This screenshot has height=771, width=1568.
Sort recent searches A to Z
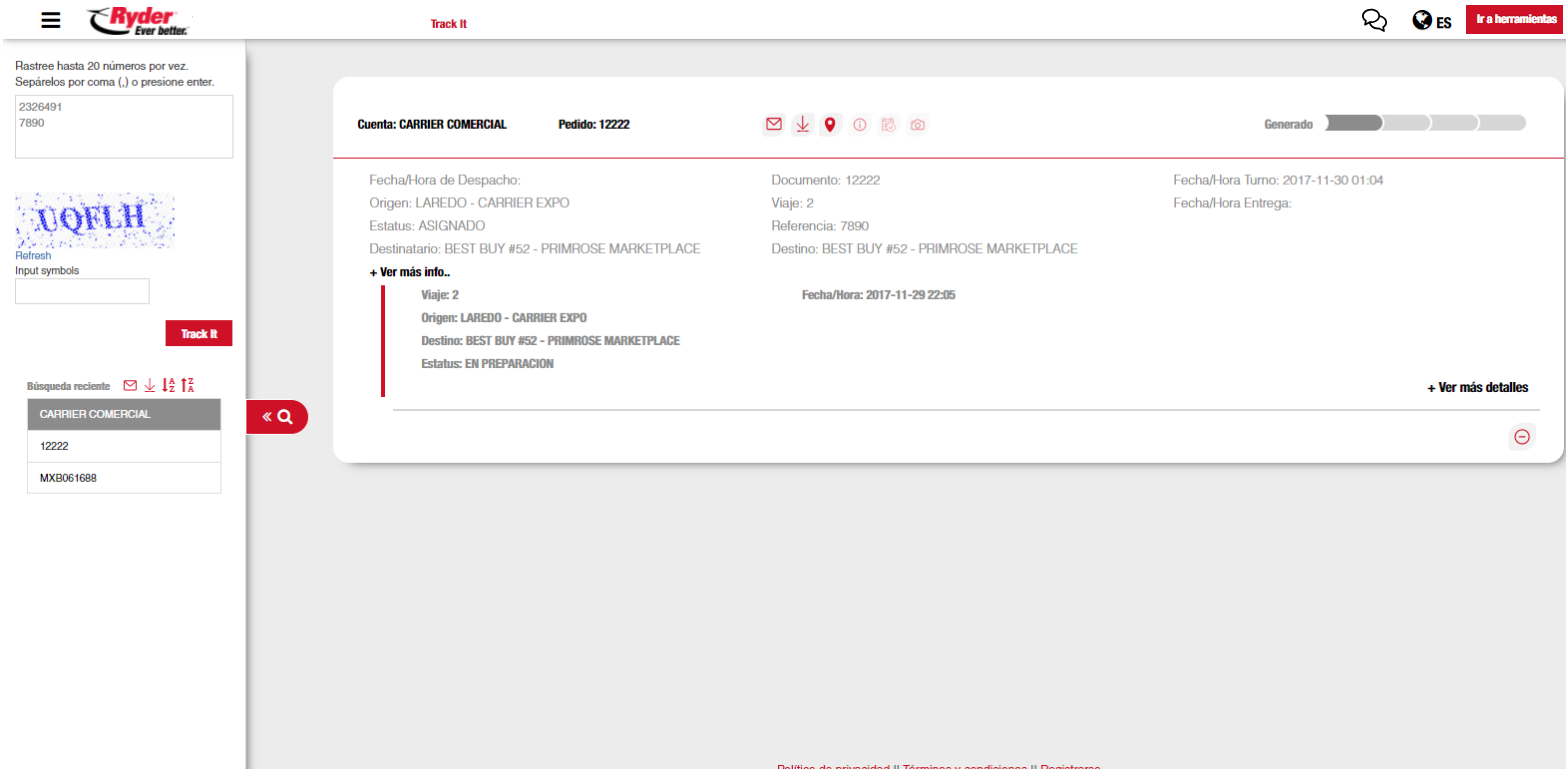click(x=168, y=385)
